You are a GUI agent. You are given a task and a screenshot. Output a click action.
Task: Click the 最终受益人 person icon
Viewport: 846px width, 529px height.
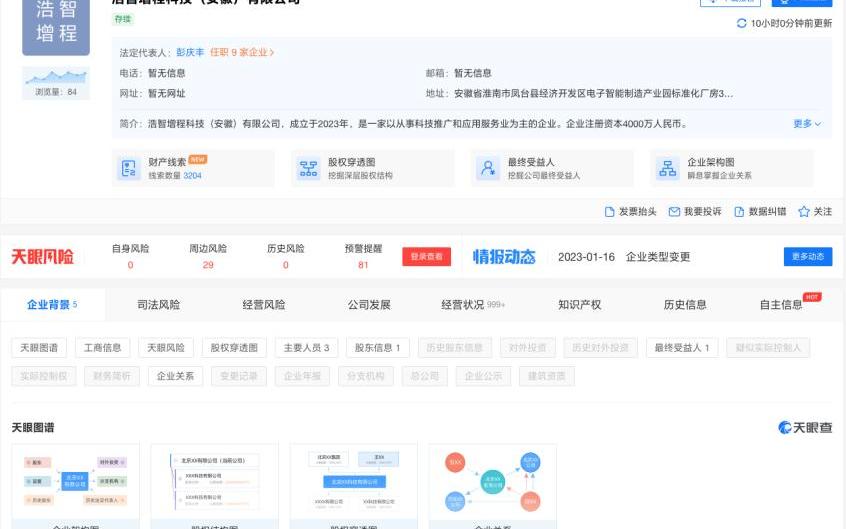click(488, 168)
